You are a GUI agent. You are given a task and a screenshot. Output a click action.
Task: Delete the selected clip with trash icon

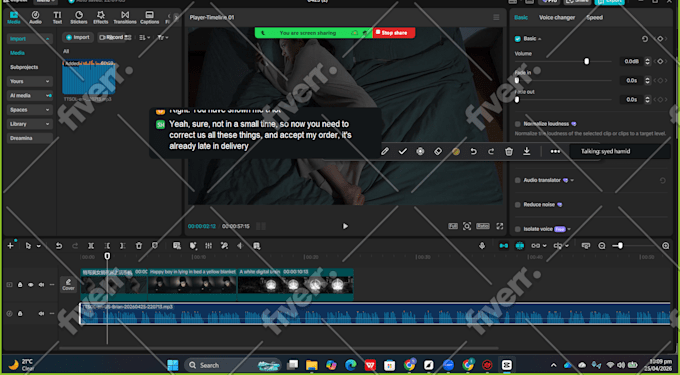click(139, 246)
